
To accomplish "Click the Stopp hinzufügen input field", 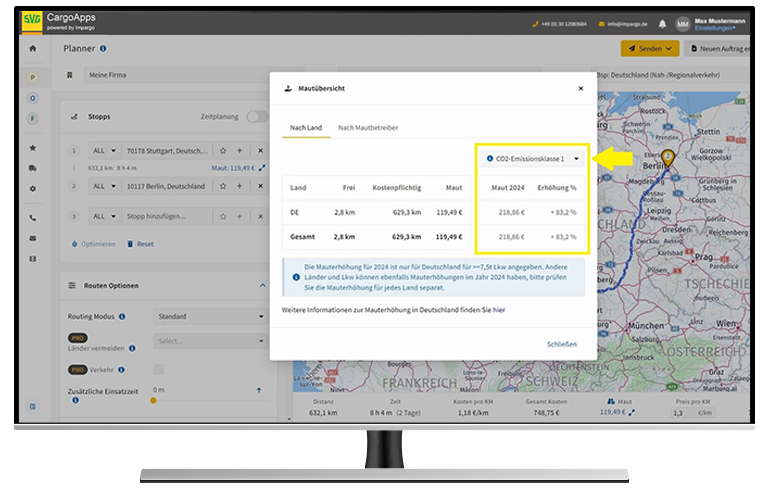I will (165, 215).
